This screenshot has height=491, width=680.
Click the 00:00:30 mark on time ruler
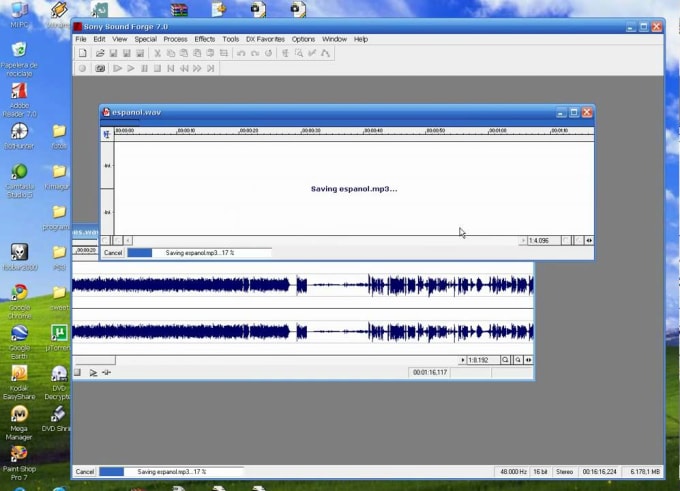(311, 131)
